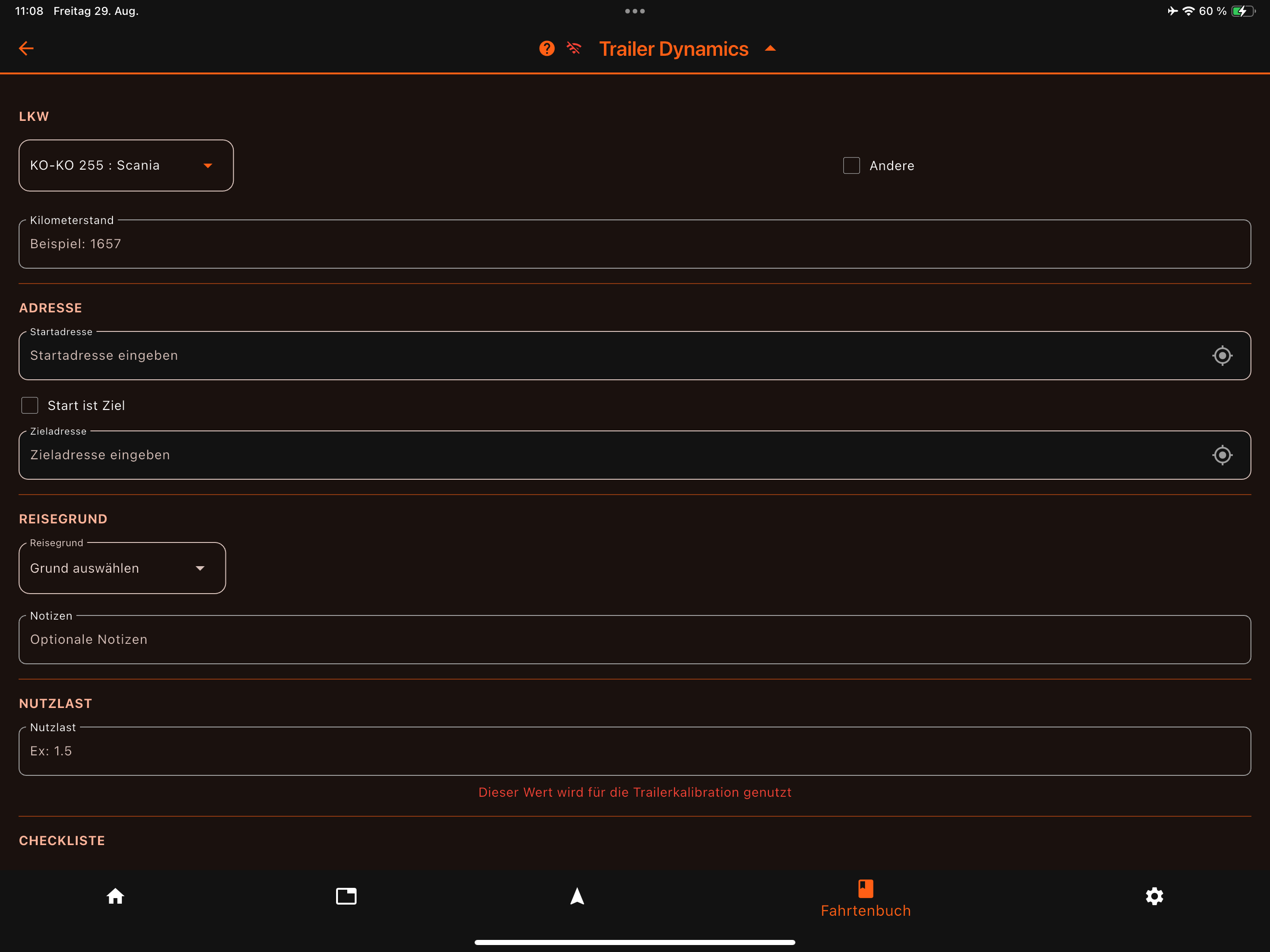Tap the airplane mode status icon

point(1172,11)
